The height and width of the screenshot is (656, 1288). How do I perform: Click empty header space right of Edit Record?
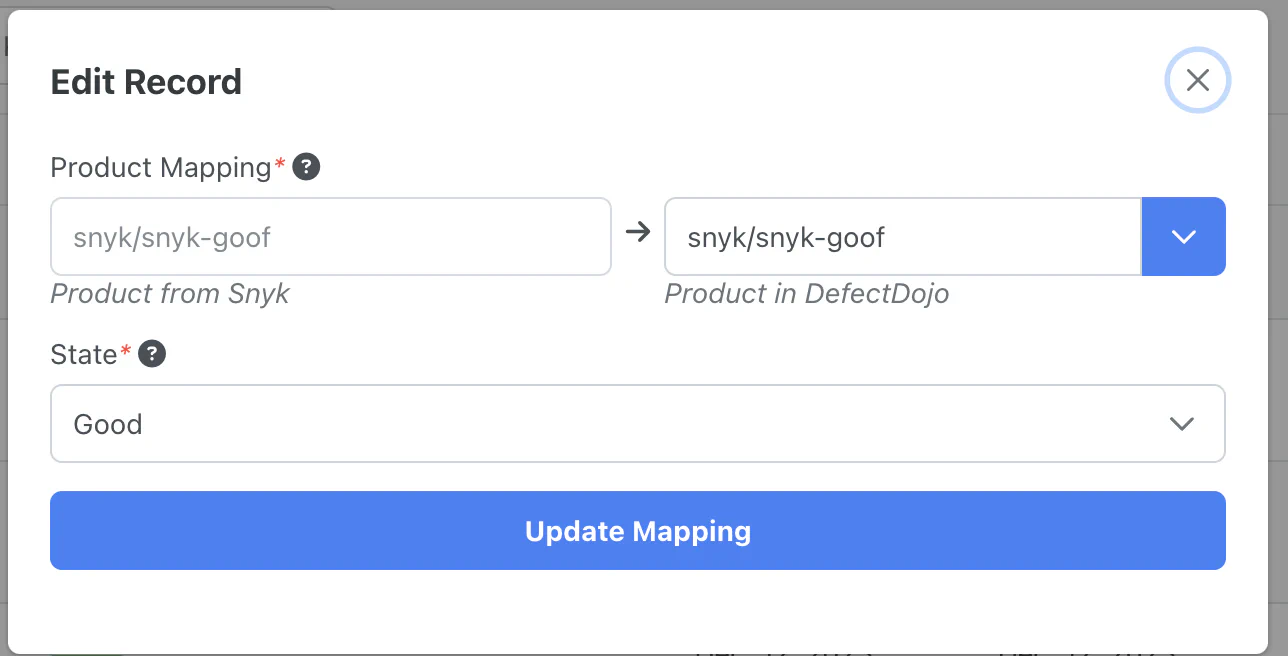point(700,82)
